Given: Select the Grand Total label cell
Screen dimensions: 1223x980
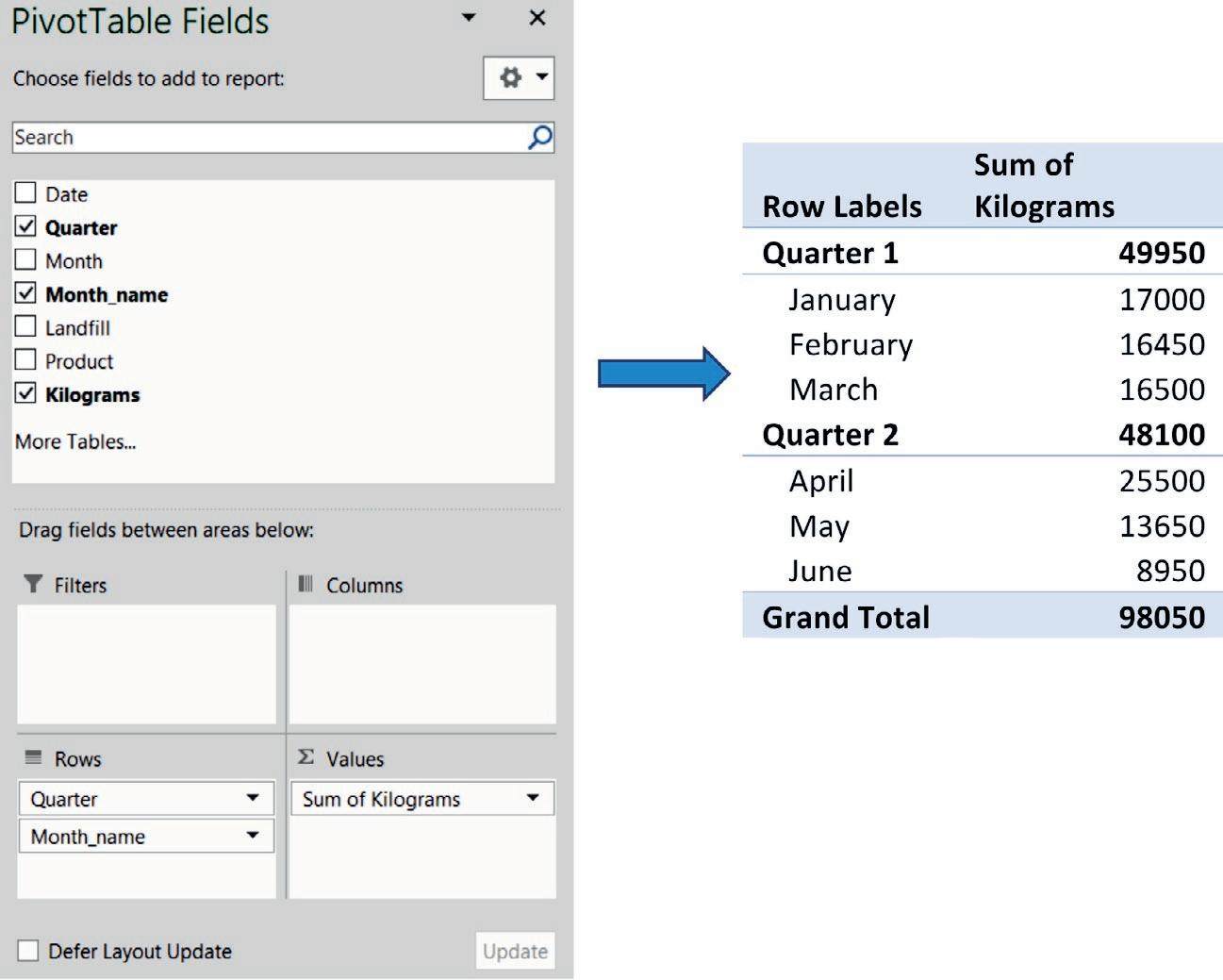Looking at the screenshot, I should coord(846,617).
